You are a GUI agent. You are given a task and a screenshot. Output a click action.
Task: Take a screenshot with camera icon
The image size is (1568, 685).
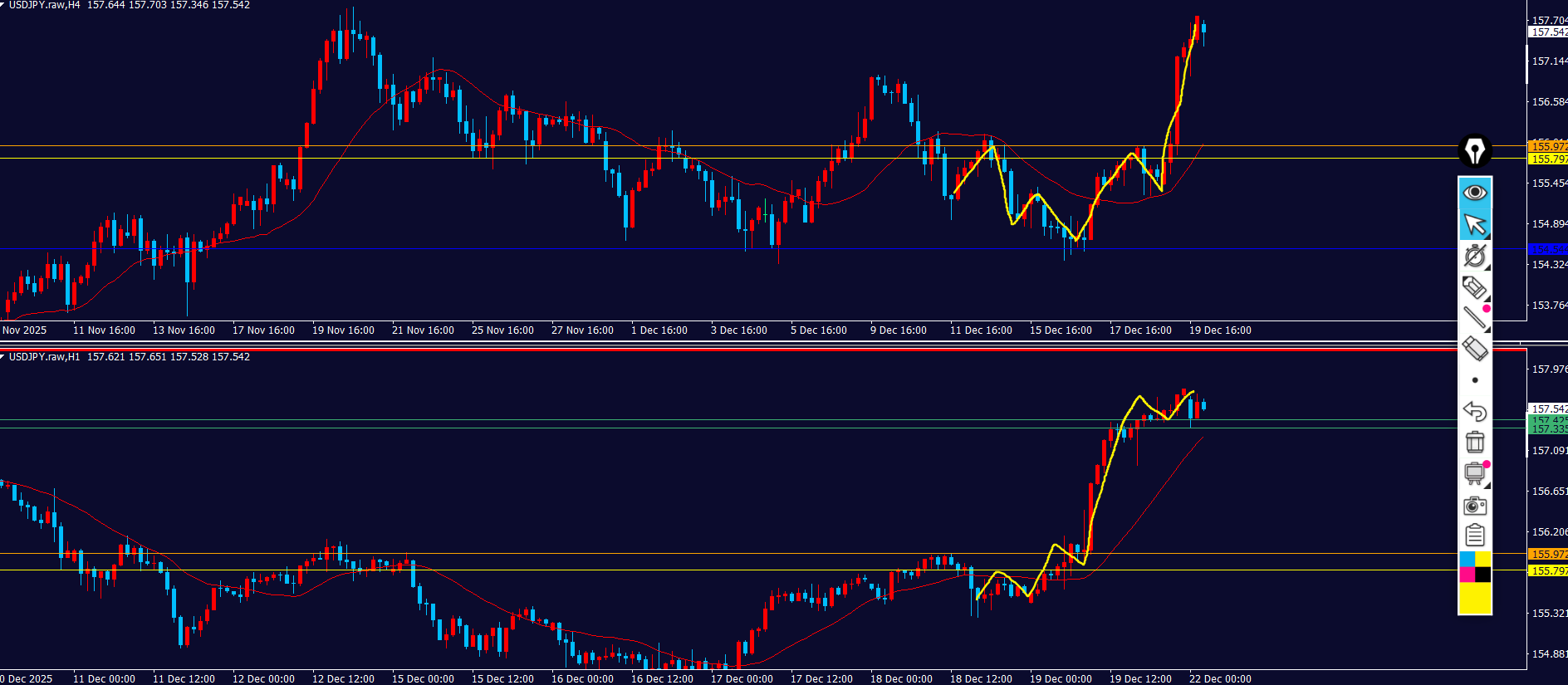coord(1475,505)
